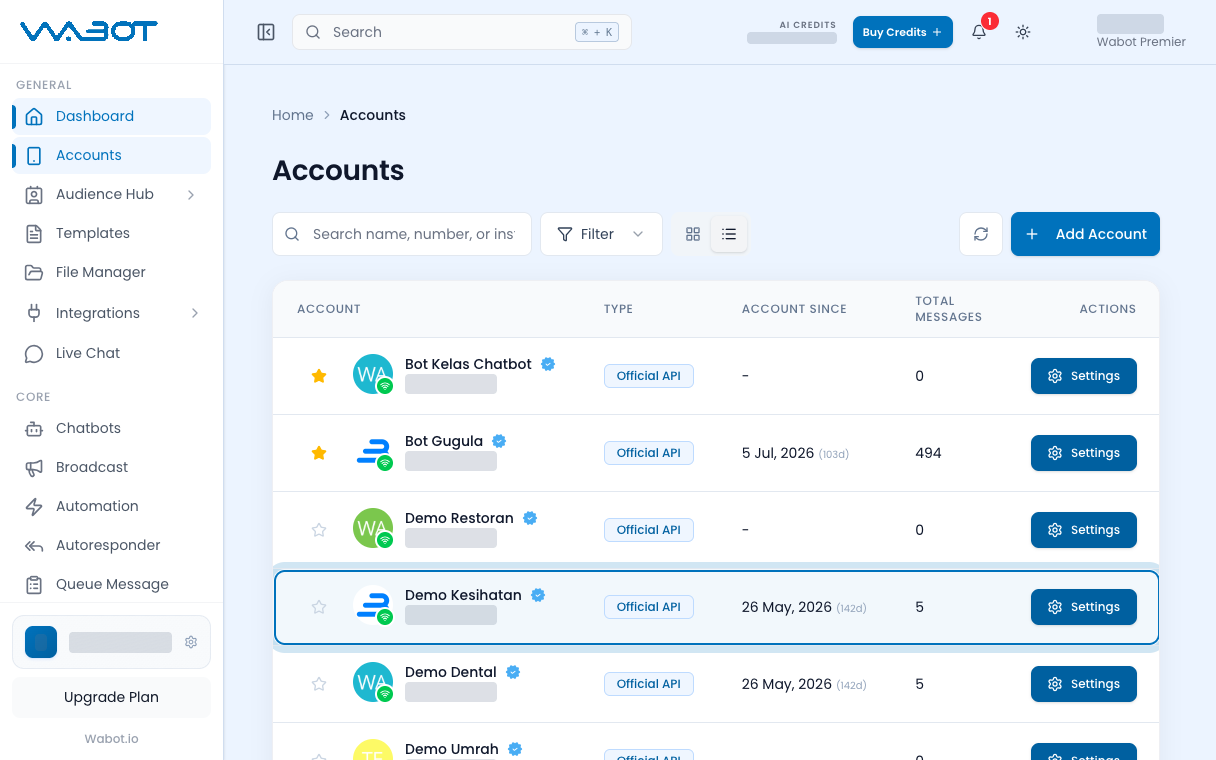Open Settings for Bot Kelas Chatbot

[1083, 376]
